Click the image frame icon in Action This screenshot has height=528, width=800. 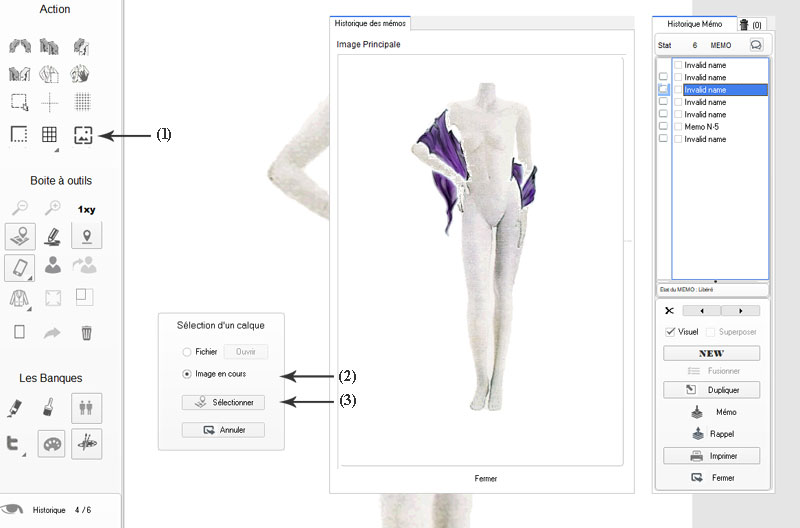click(x=84, y=135)
